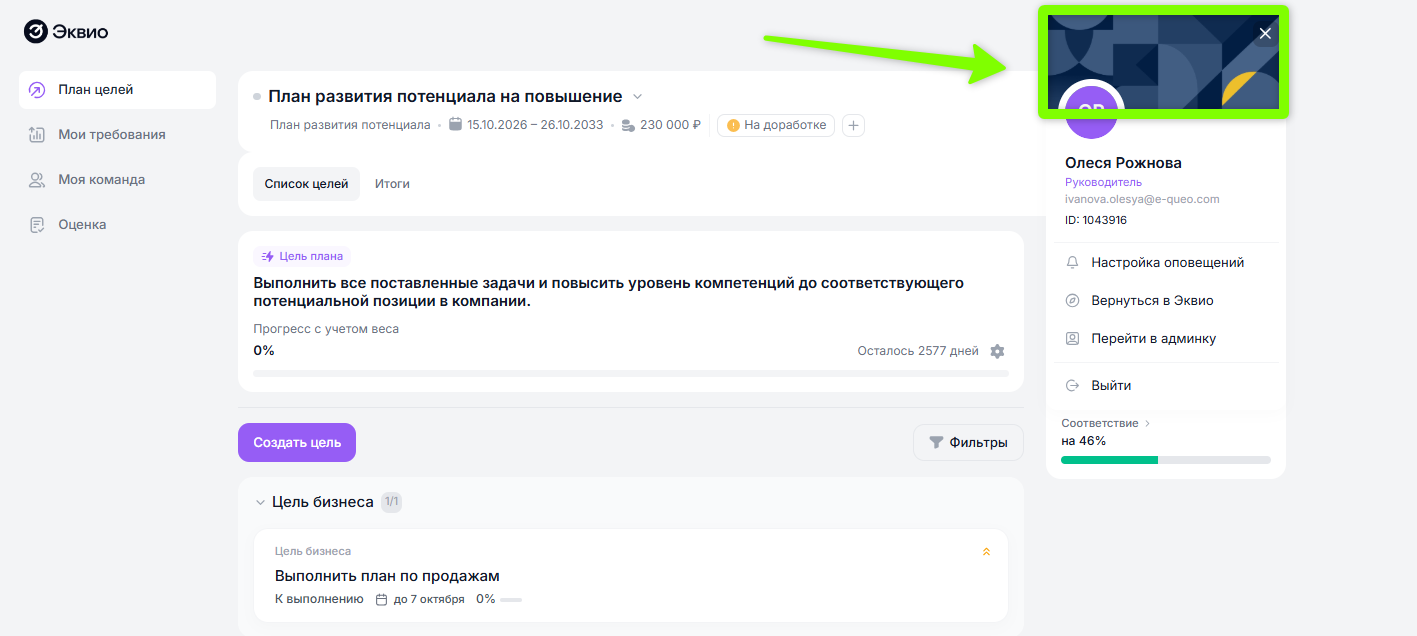Click the name Олеся Рожнова
The height and width of the screenshot is (636, 1417).
(1123, 163)
